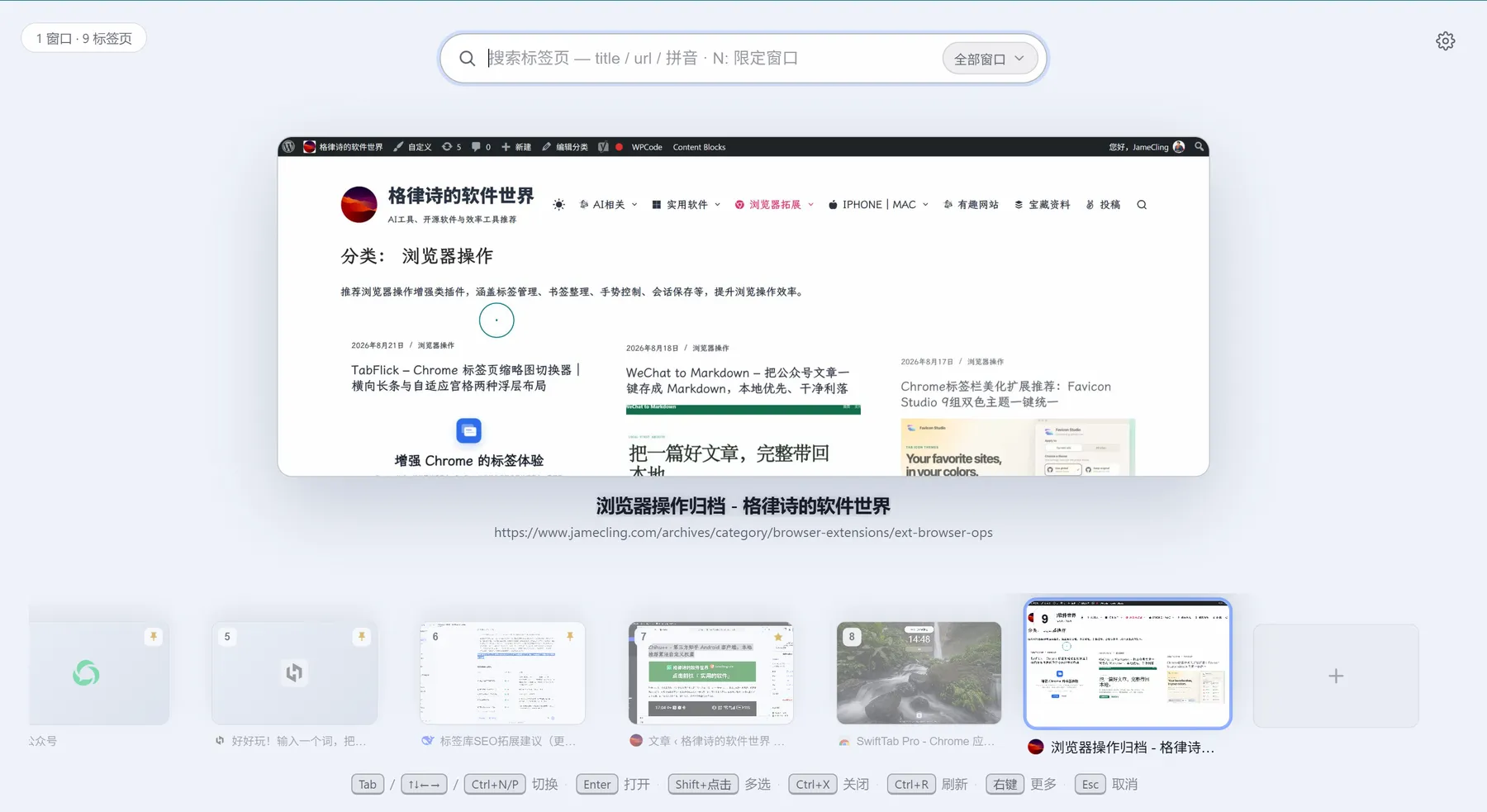This screenshot has width=1487, height=812.
Task: Click the number 8 badge on the tab card
Action: coord(852,637)
